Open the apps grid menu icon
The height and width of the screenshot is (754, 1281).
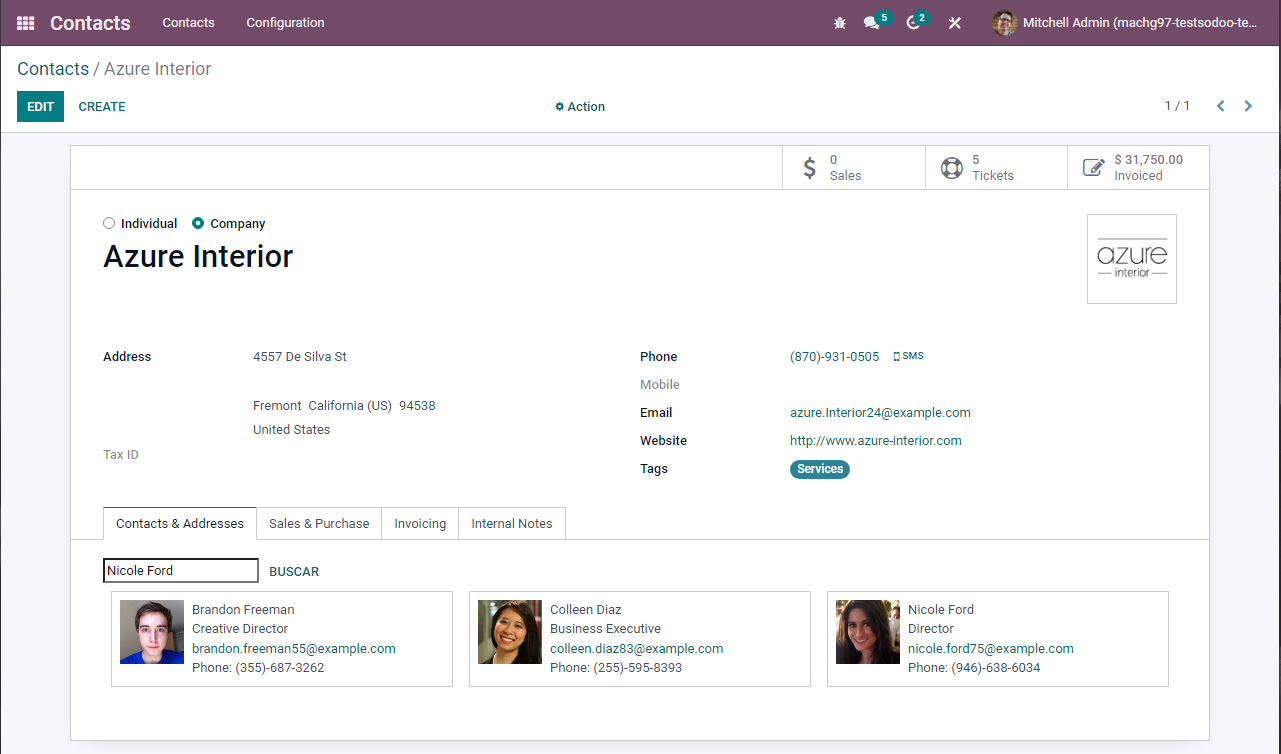point(25,23)
